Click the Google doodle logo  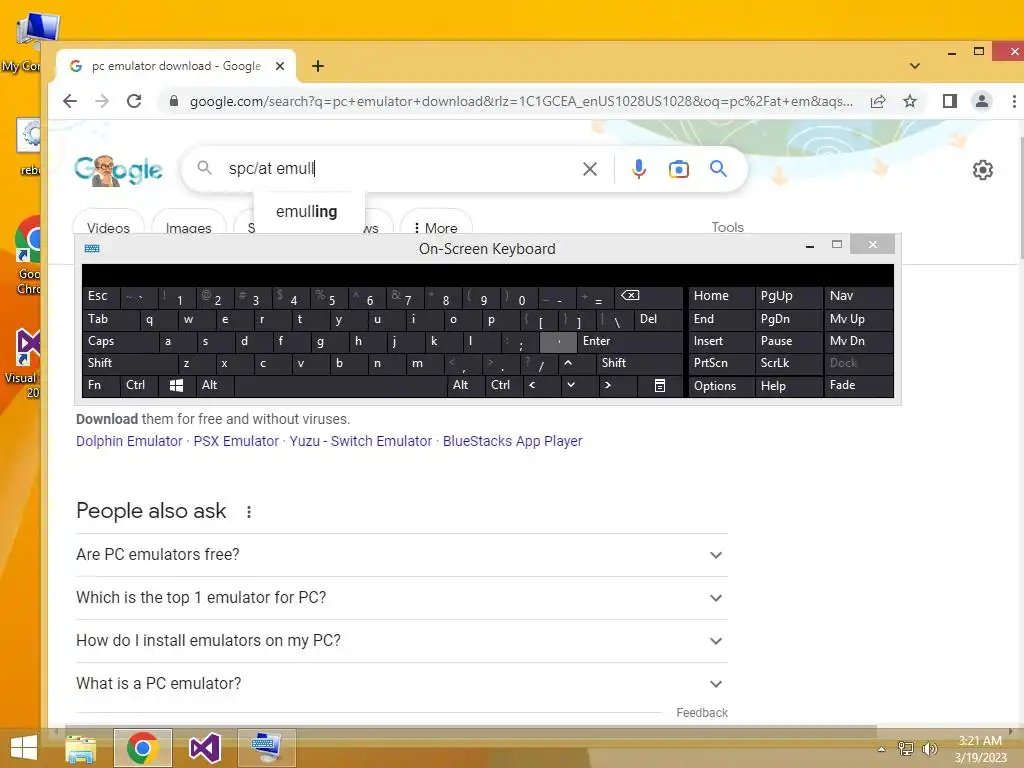point(118,170)
